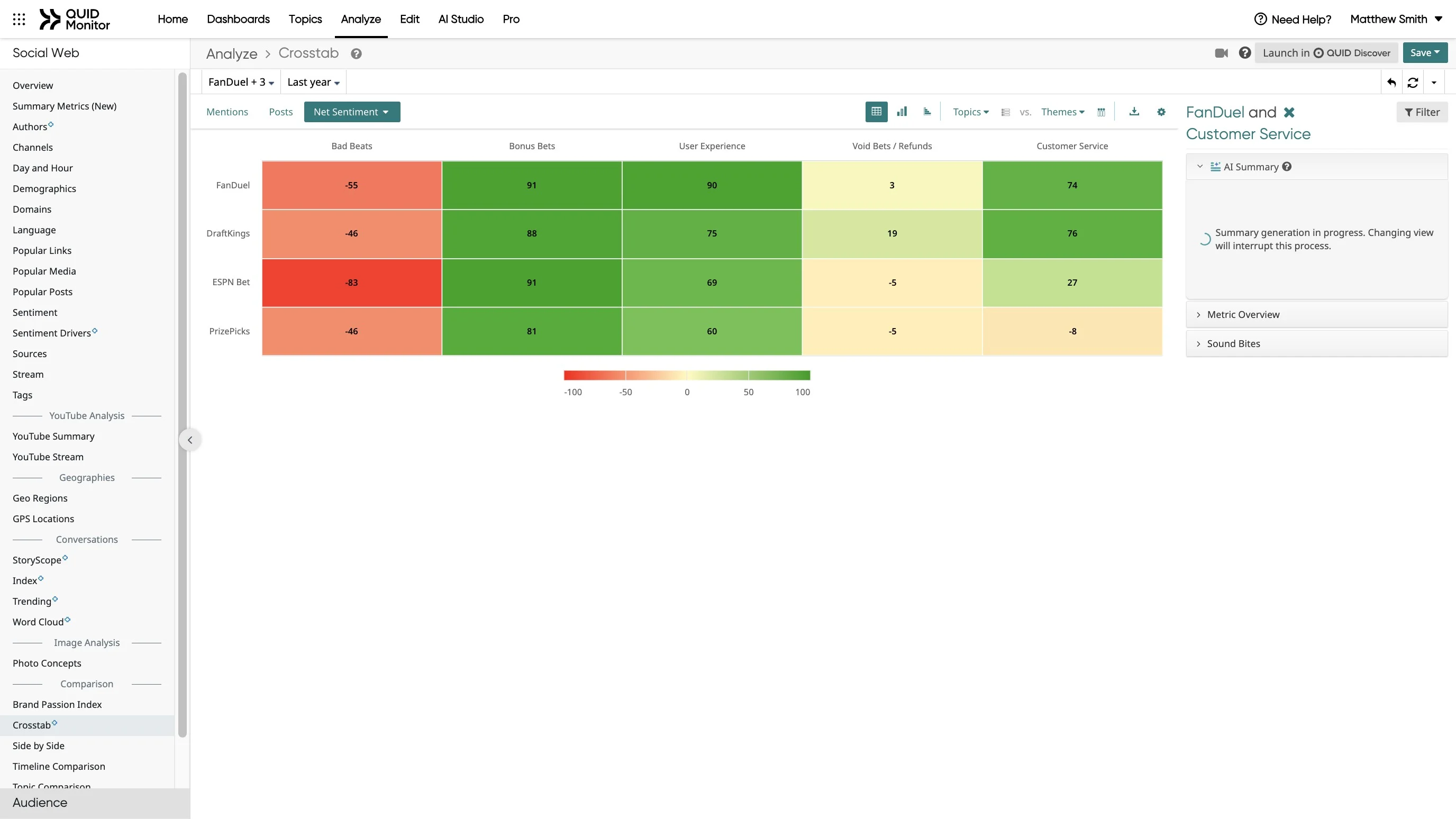Click the undo arrow icon
Screen dimensions: 1456x819
pyautogui.click(x=1391, y=83)
